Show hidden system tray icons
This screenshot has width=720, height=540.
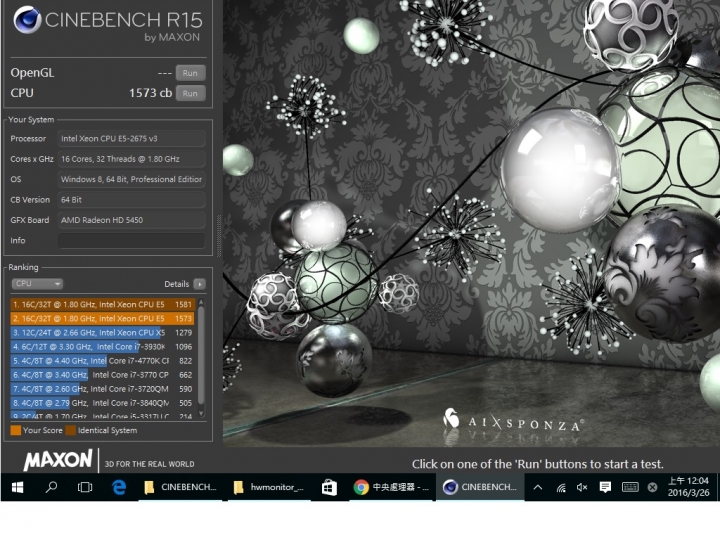(538, 487)
